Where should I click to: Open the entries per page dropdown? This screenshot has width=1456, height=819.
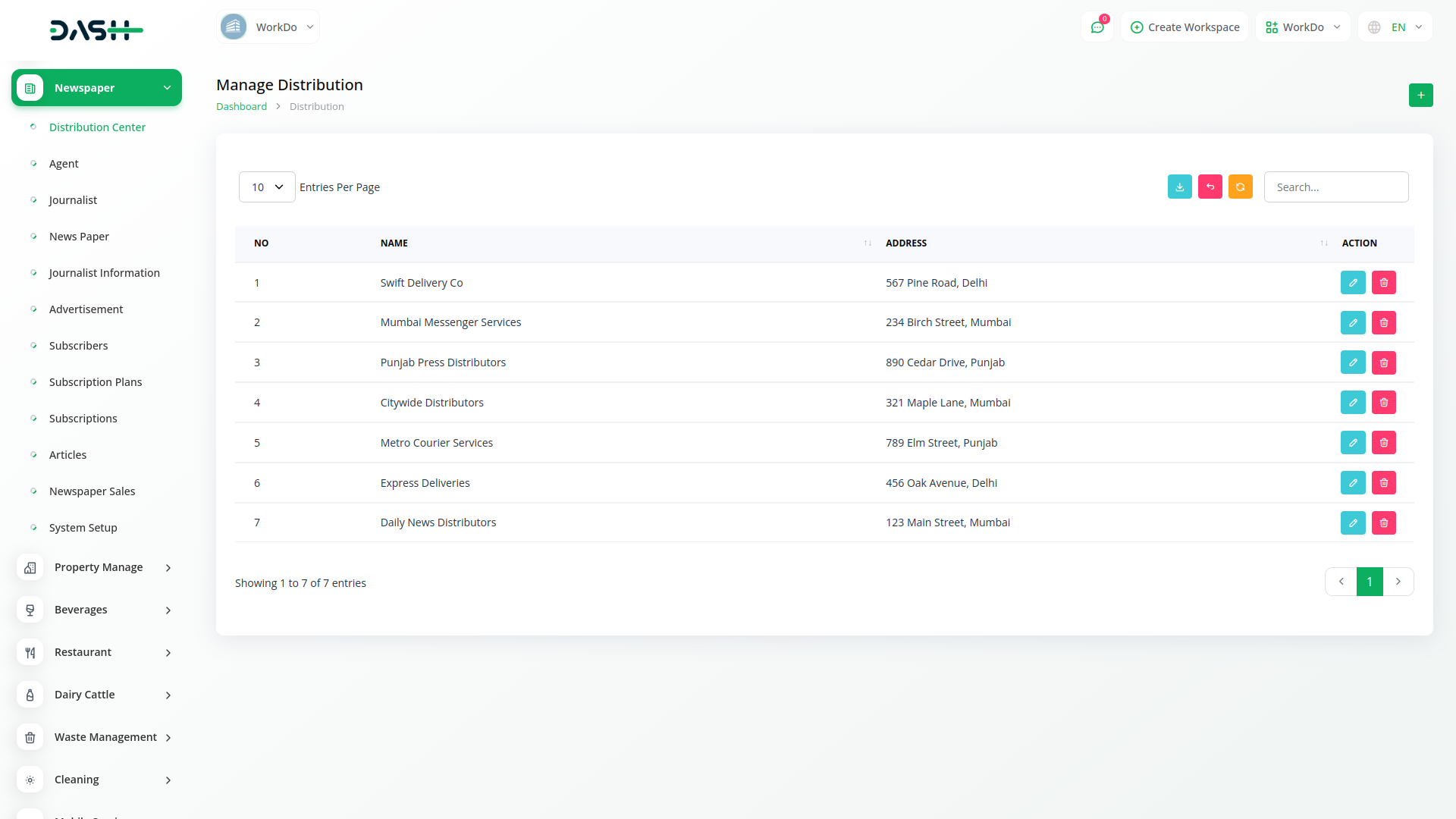[267, 187]
